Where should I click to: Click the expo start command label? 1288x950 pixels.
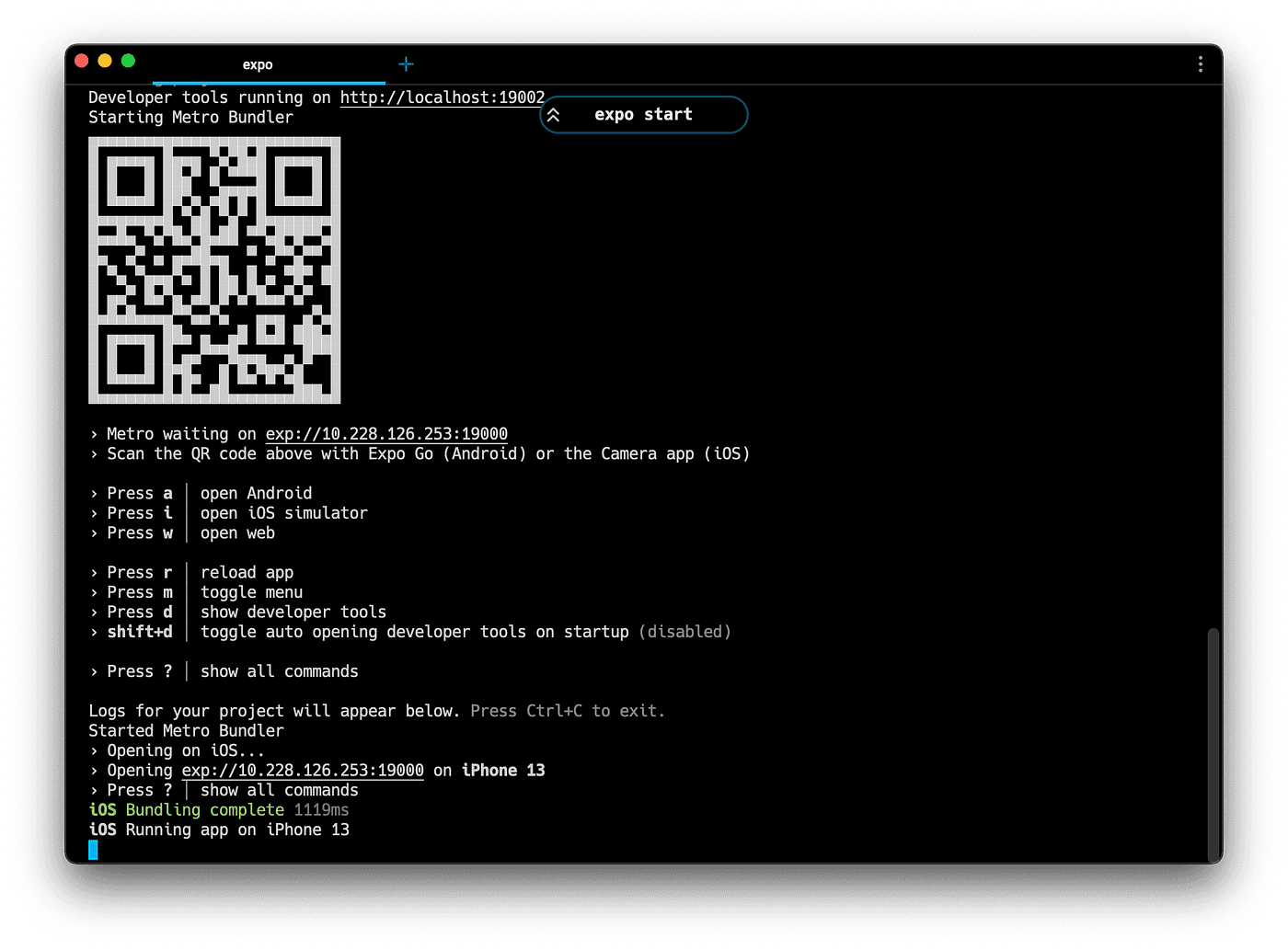(643, 115)
